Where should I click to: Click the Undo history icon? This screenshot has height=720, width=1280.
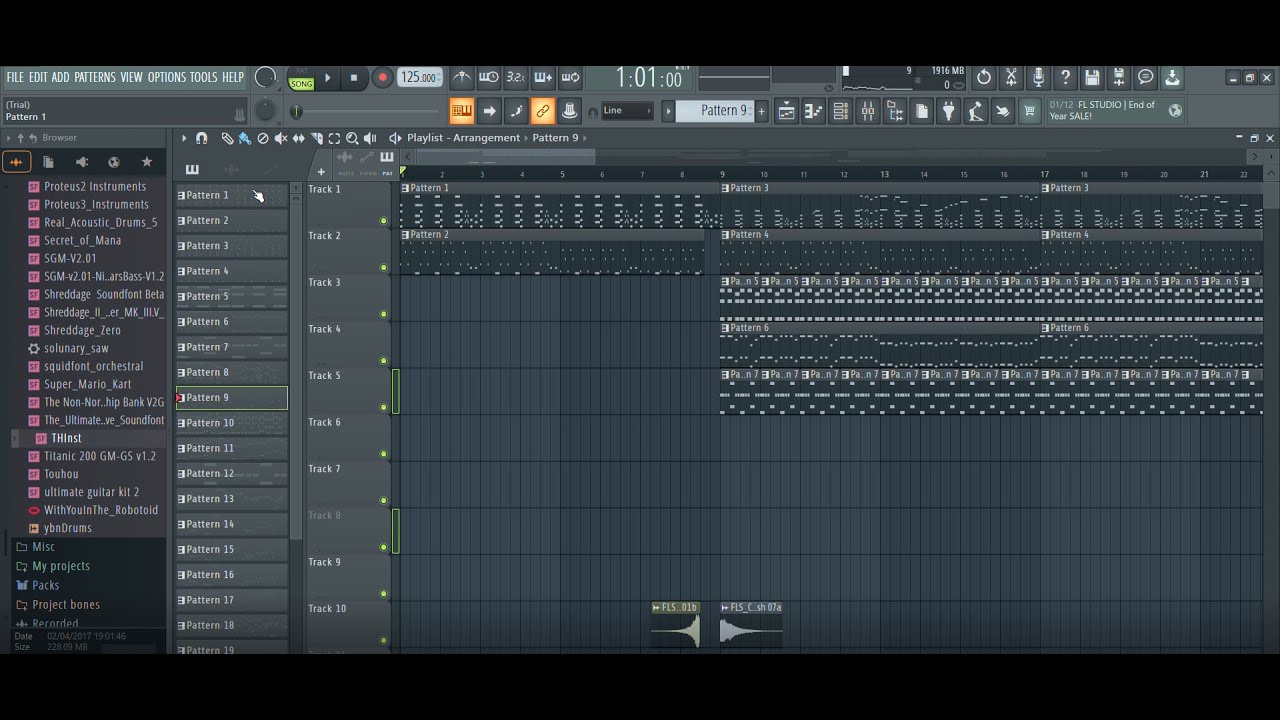(x=984, y=78)
